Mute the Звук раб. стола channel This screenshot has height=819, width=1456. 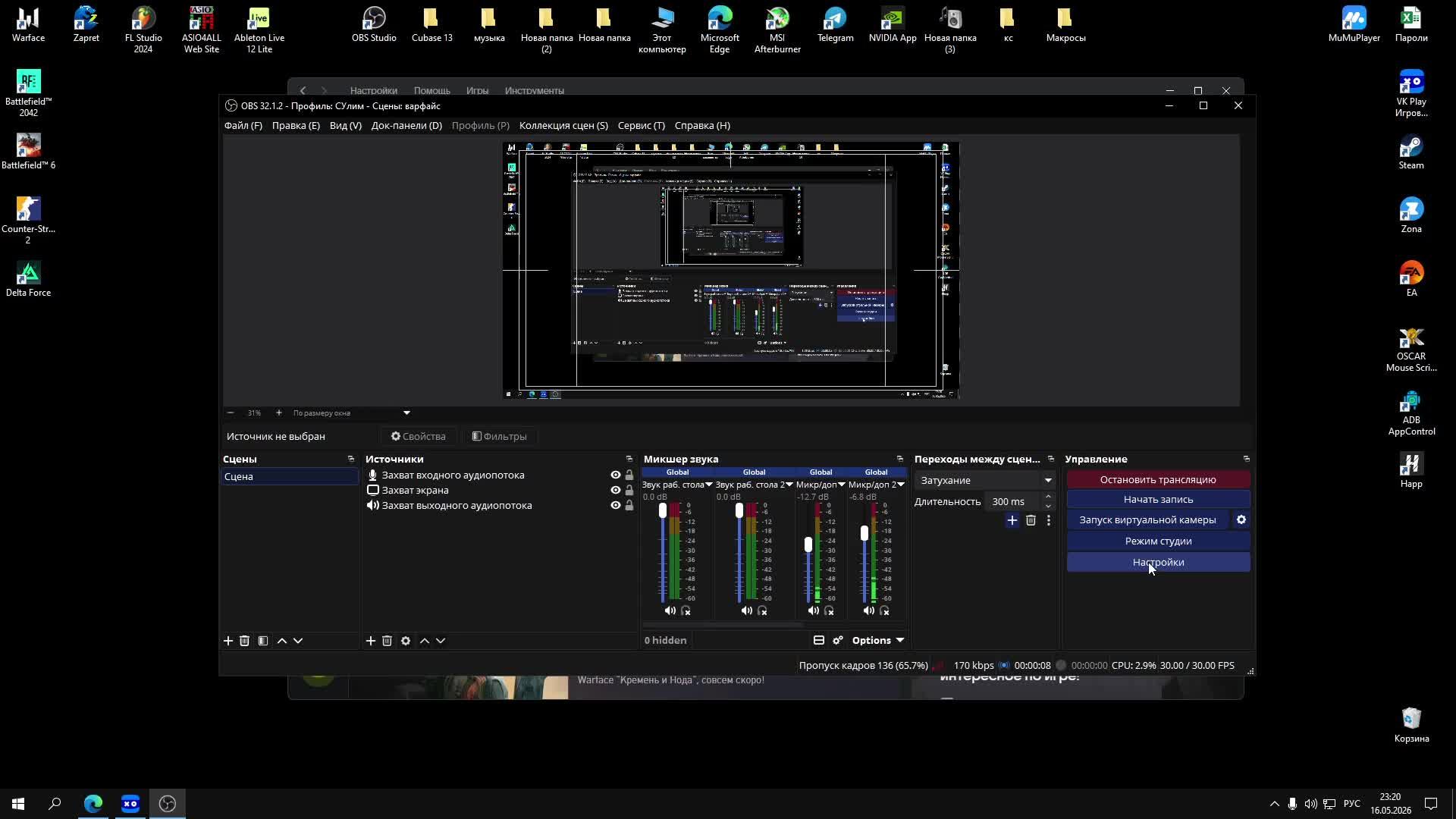670,610
